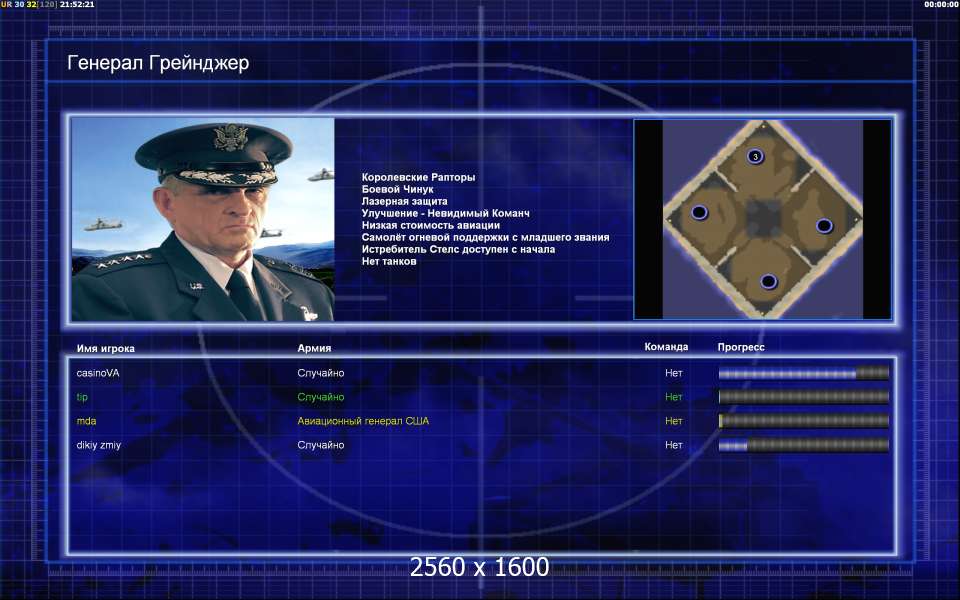The width and height of the screenshot is (960, 600).
Task: Click team value 'Нет' for casinoVA
Action: click(673, 373)
